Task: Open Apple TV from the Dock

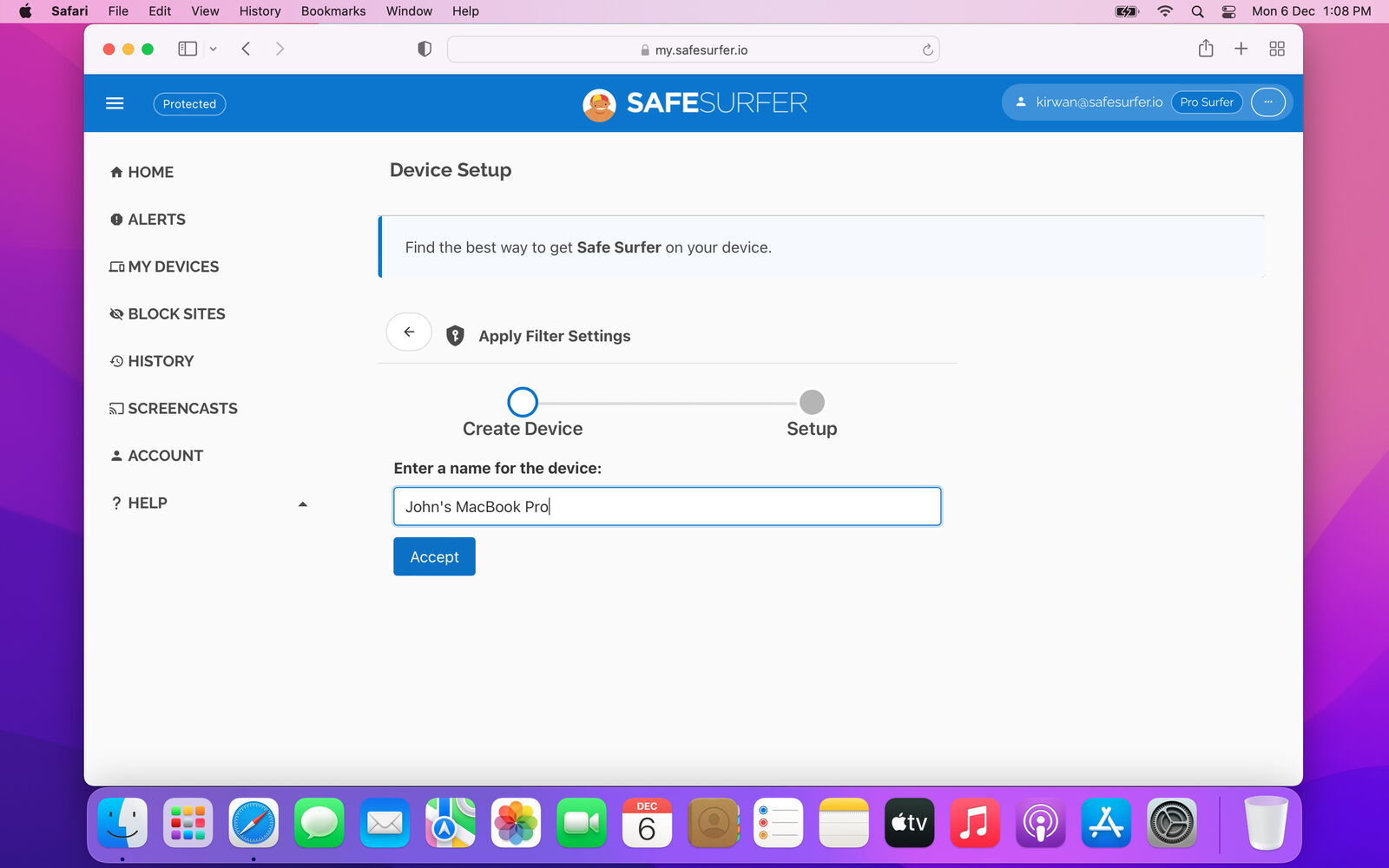Action: coord(909,822)
